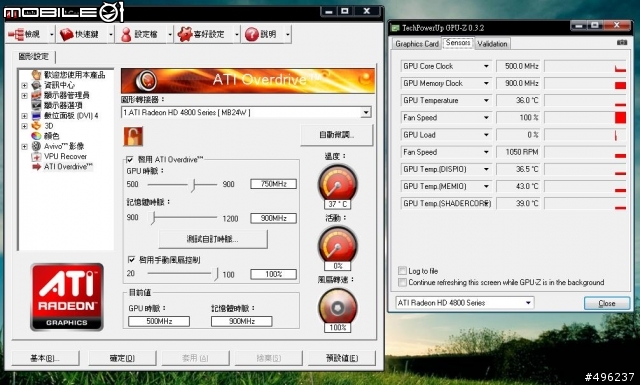640x385 pixels.
Task: Click the memory clock slider thumb
Action: 153,218
